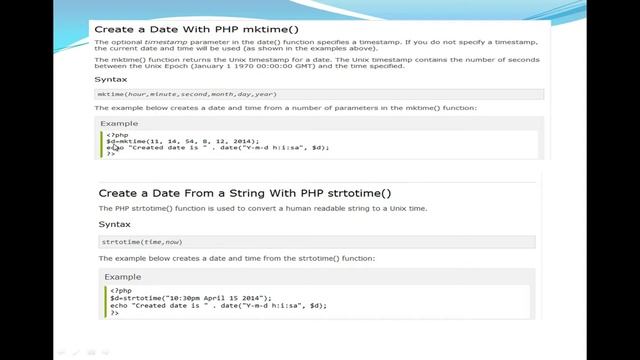Click the faint previous slide arrow control

(62, 353)
